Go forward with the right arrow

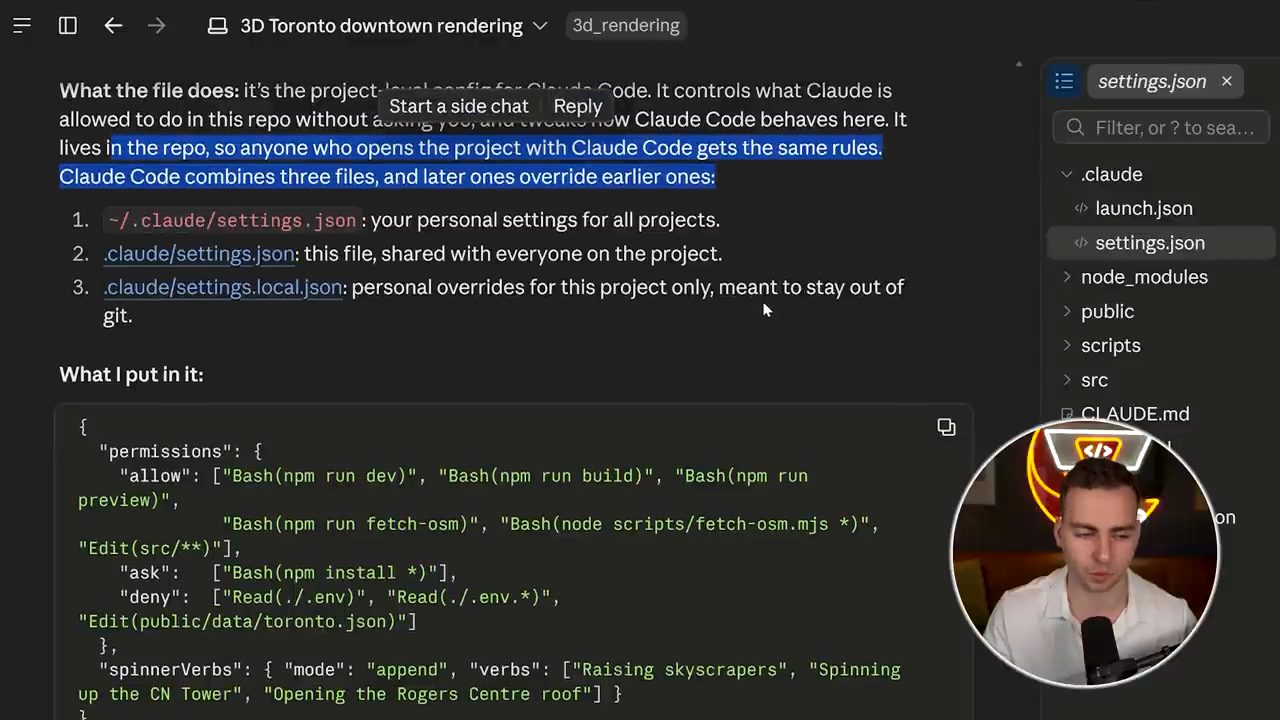point(156,26)
